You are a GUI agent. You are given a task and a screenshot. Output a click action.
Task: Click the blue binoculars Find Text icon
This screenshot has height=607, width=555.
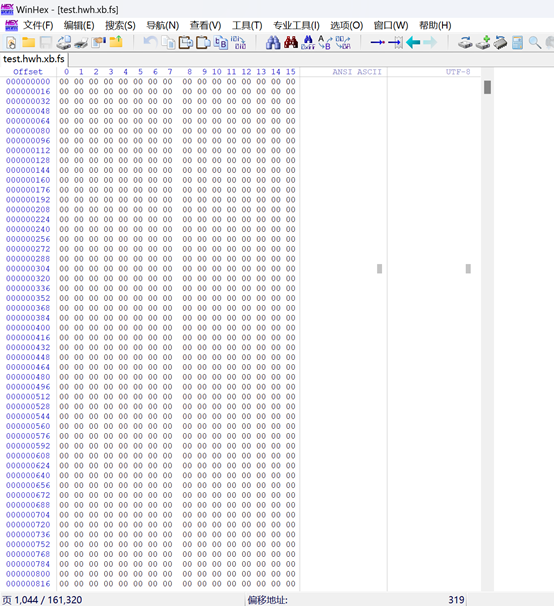(273, 42)
